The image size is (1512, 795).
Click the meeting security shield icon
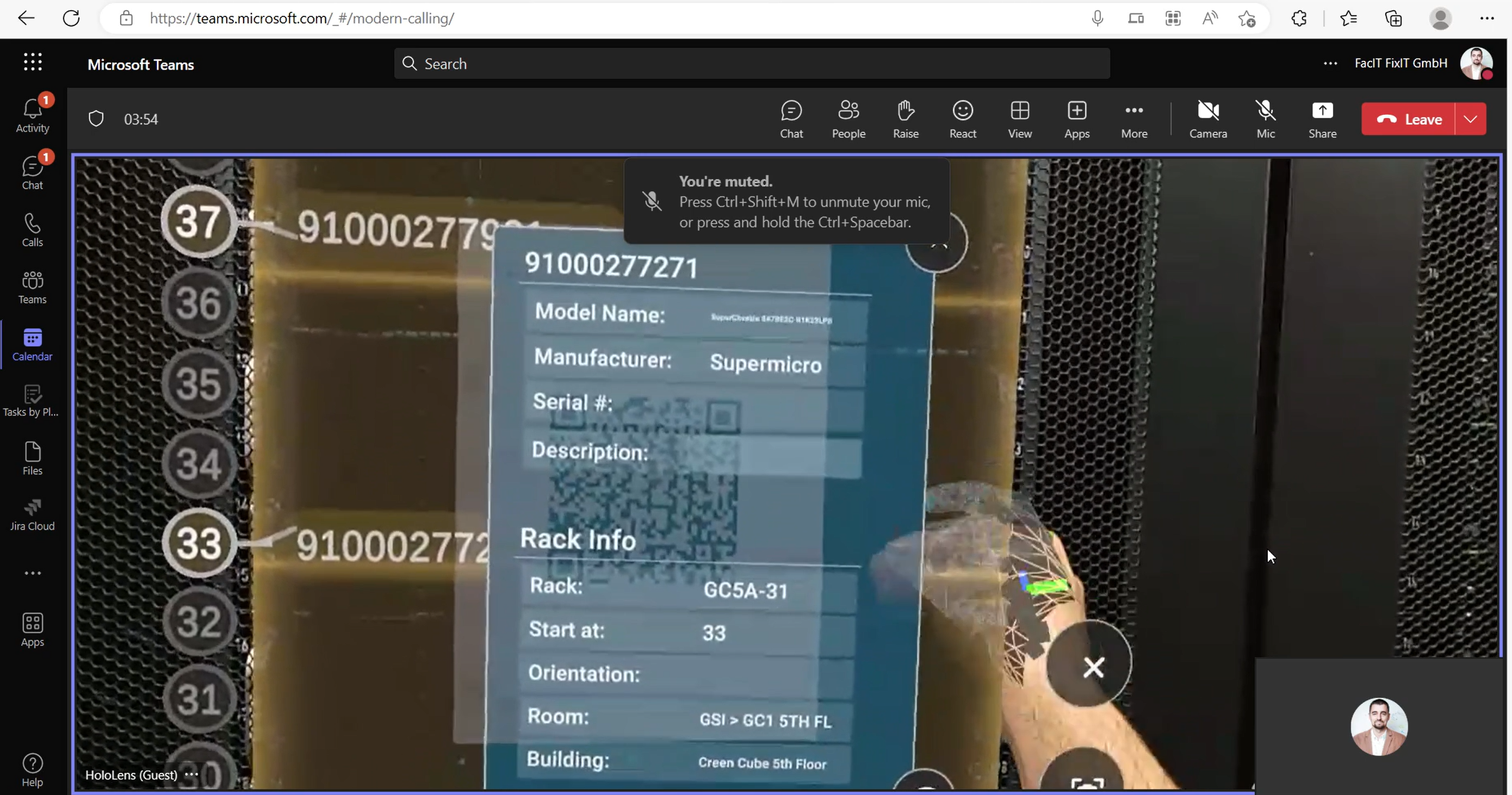(96, 119)
